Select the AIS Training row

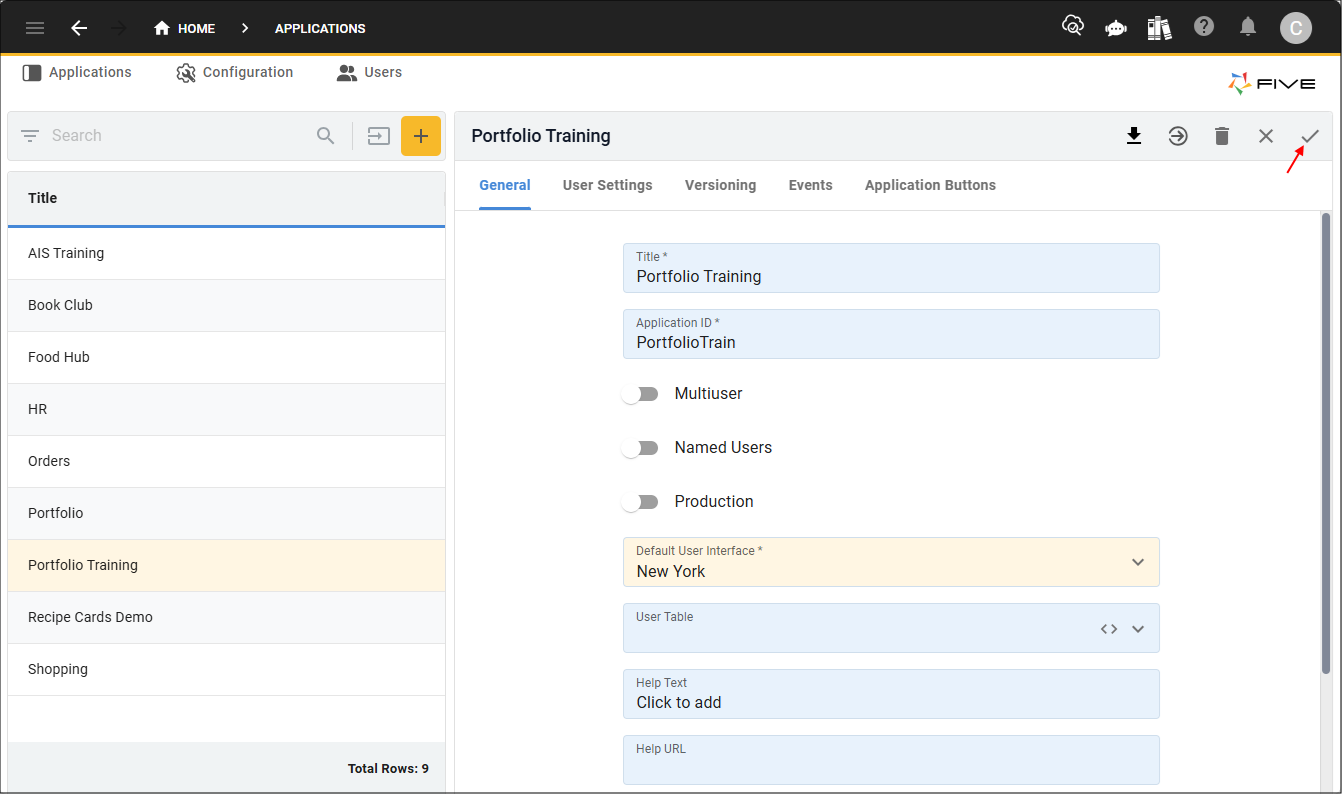tap(226, 253)
